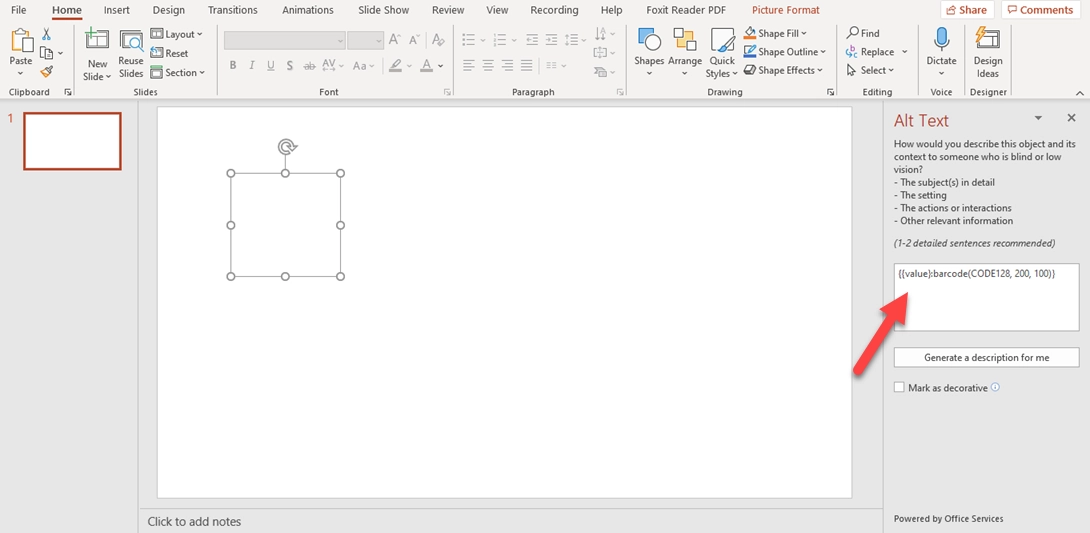1090x533 pixels.
Task: Center the text alignment
Action: point(488,65)
